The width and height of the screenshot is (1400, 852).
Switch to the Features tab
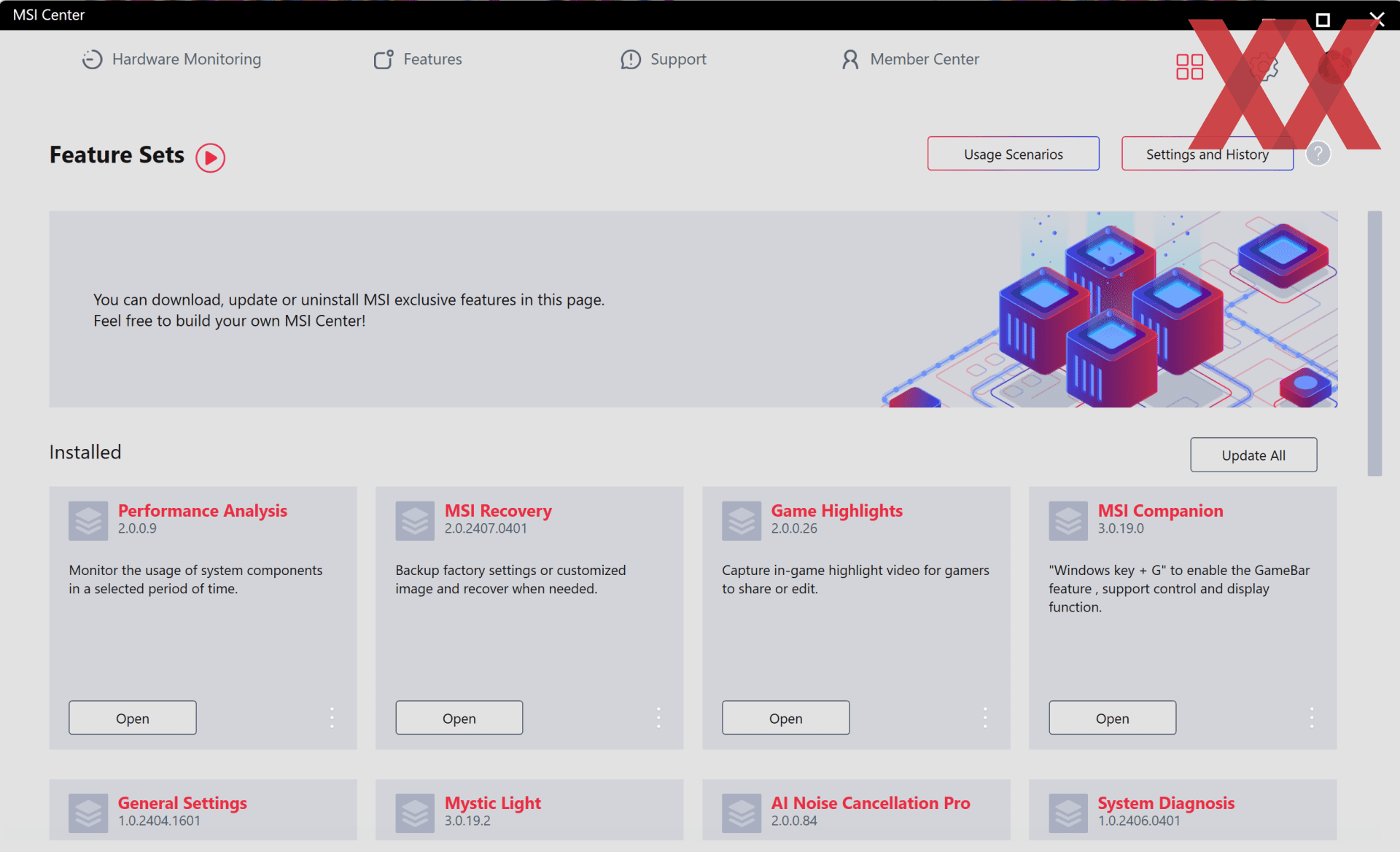coord(418,59)
